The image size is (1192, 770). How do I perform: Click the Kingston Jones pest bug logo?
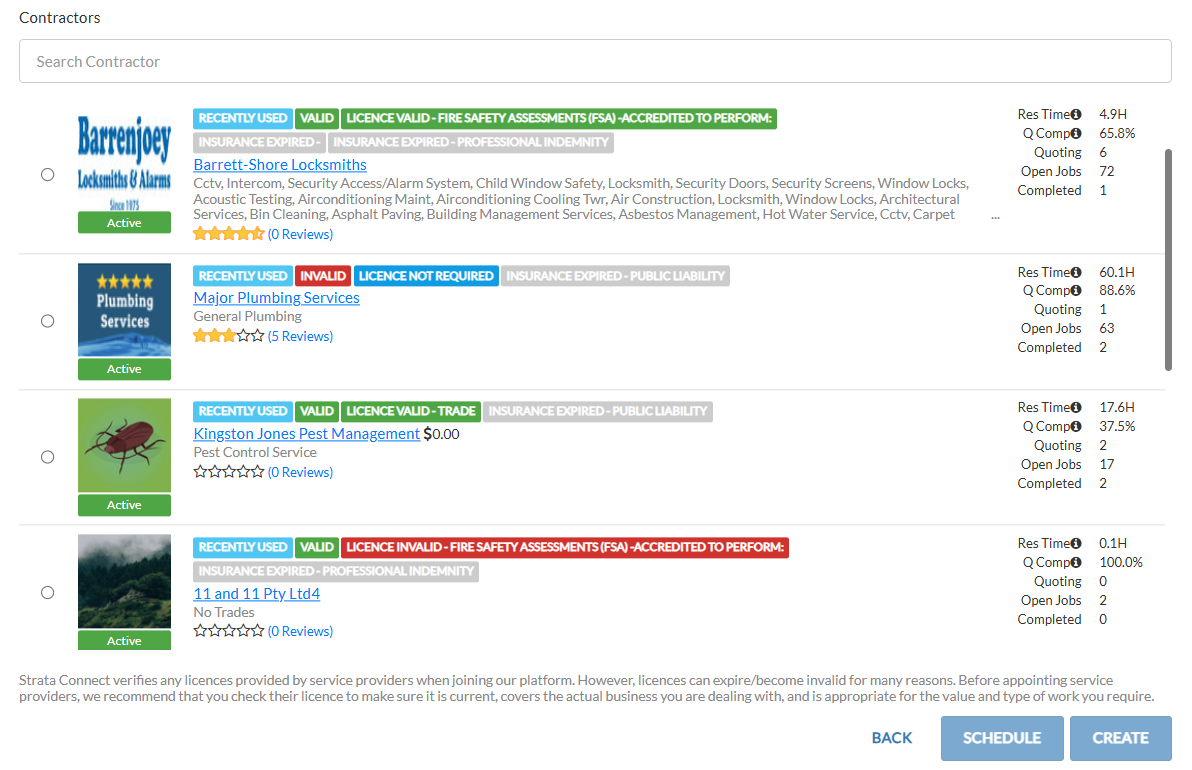coord(124,445)
